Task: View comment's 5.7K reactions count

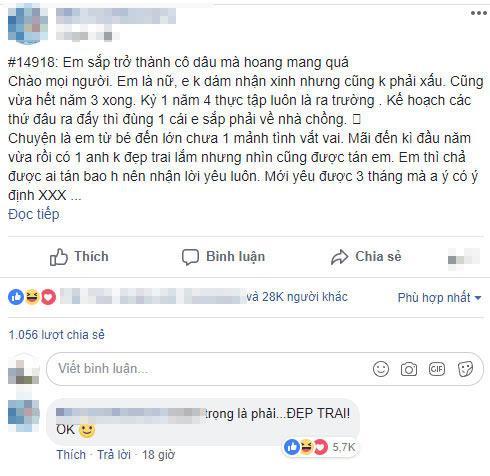Action: click(344, 447)
